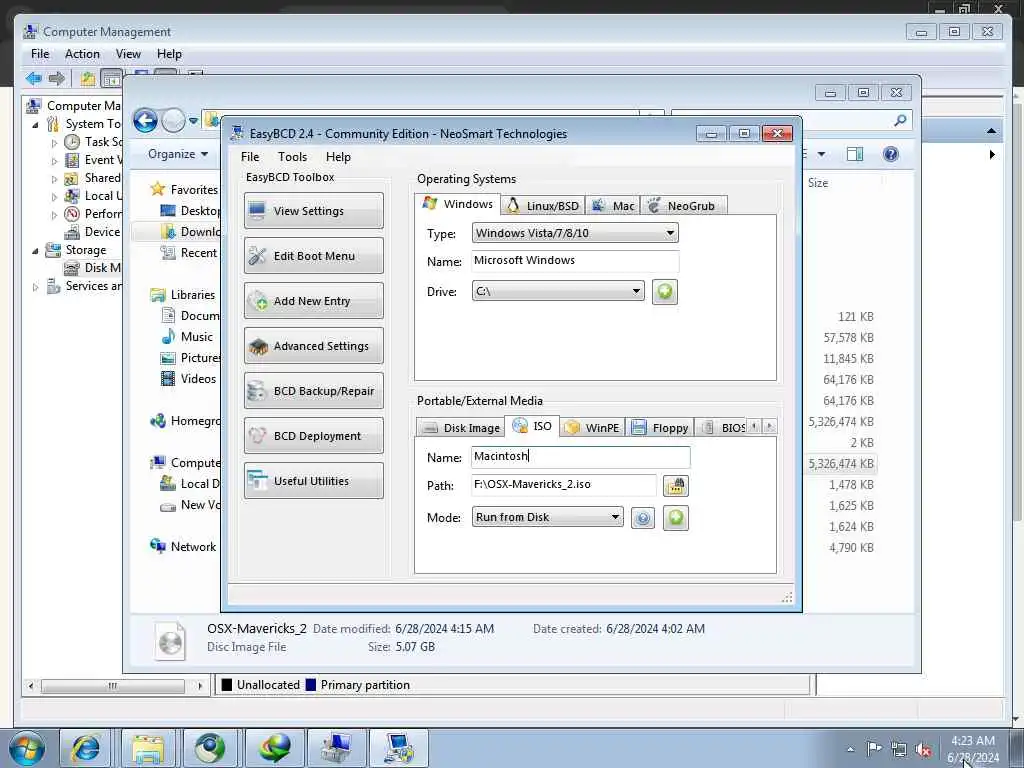The image size is (1024, 768).
Task: Switch to the BIOS tab
Action: tap(722, 428)
